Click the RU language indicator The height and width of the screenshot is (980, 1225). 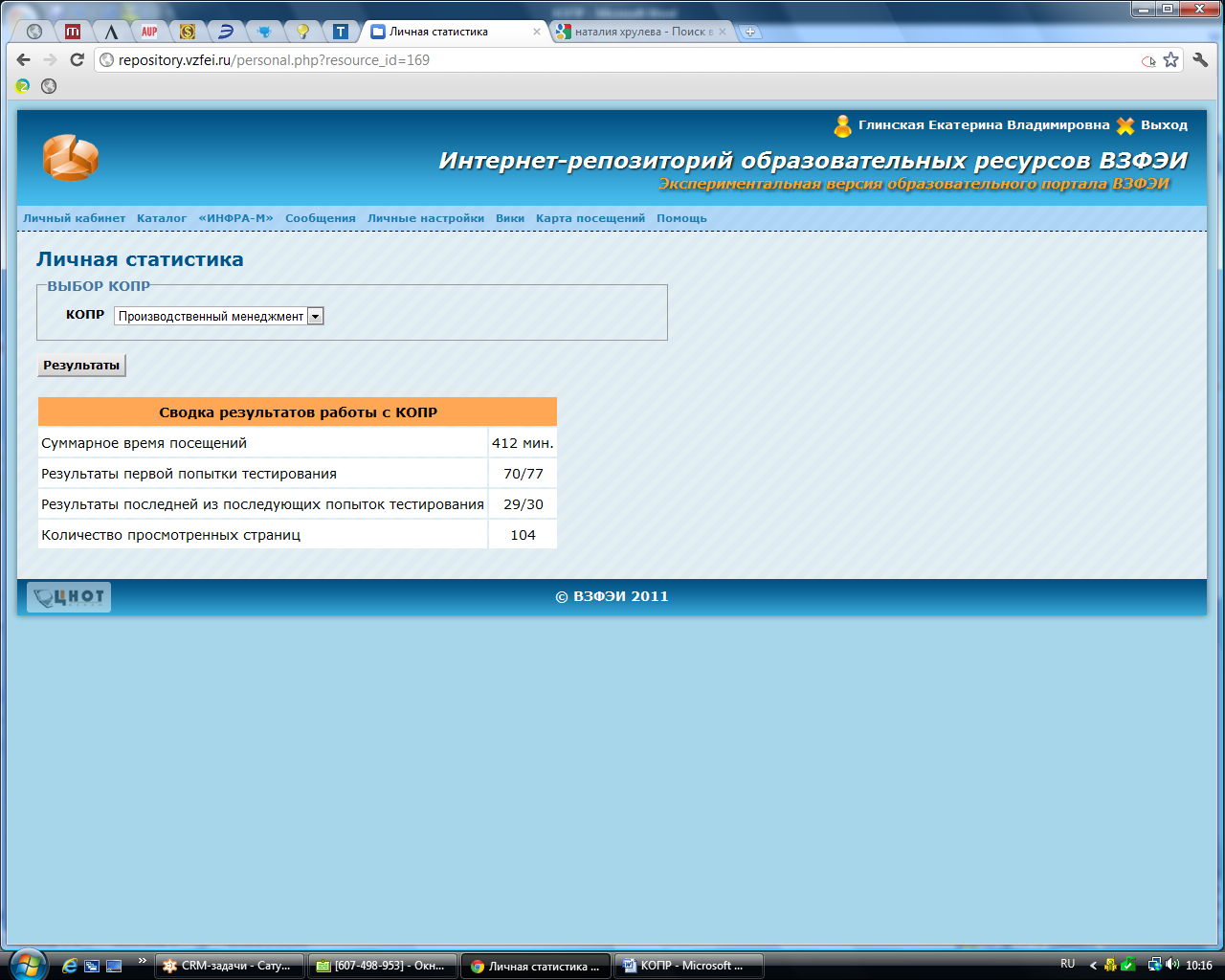coord(1068,965)
